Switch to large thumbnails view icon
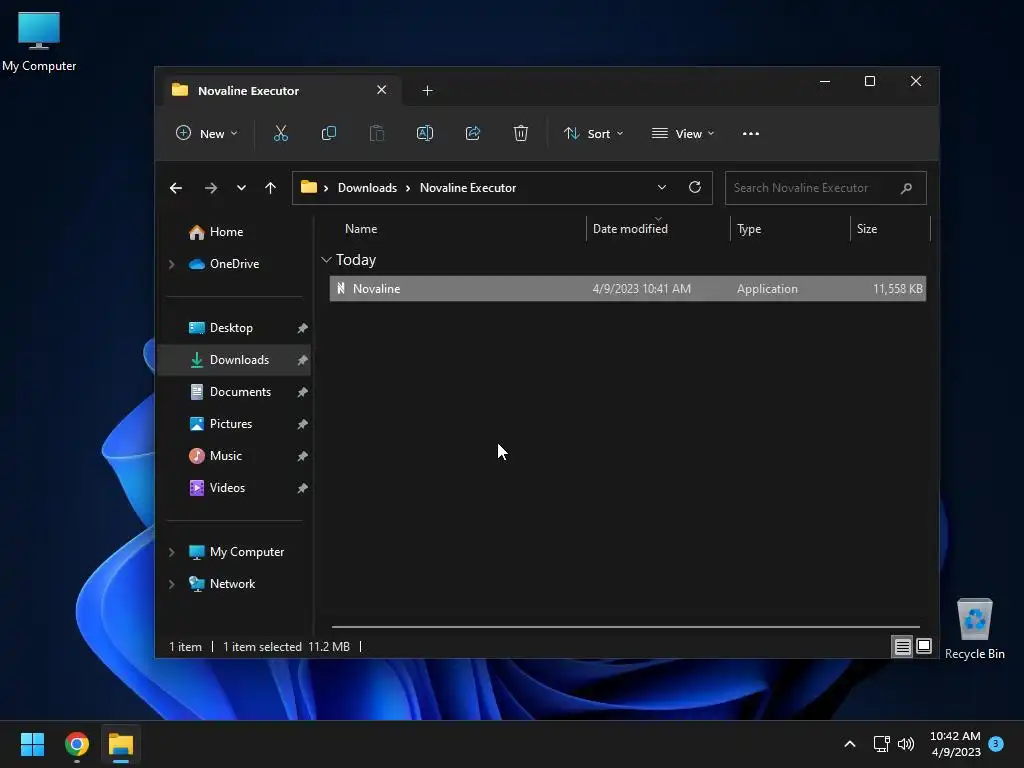 (924, 646)
